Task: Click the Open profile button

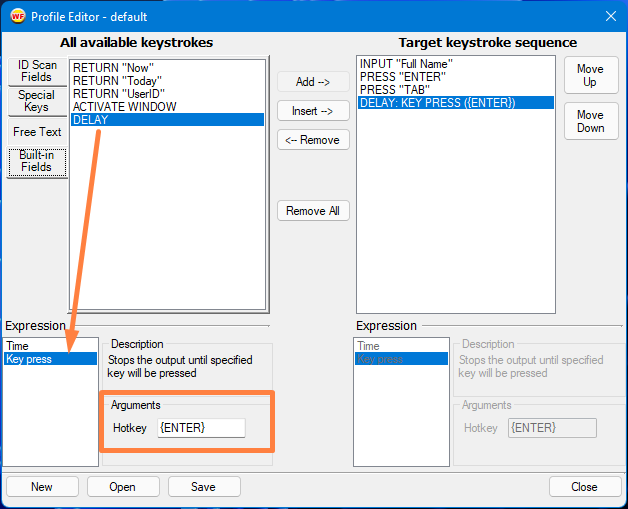Action: 123,487
